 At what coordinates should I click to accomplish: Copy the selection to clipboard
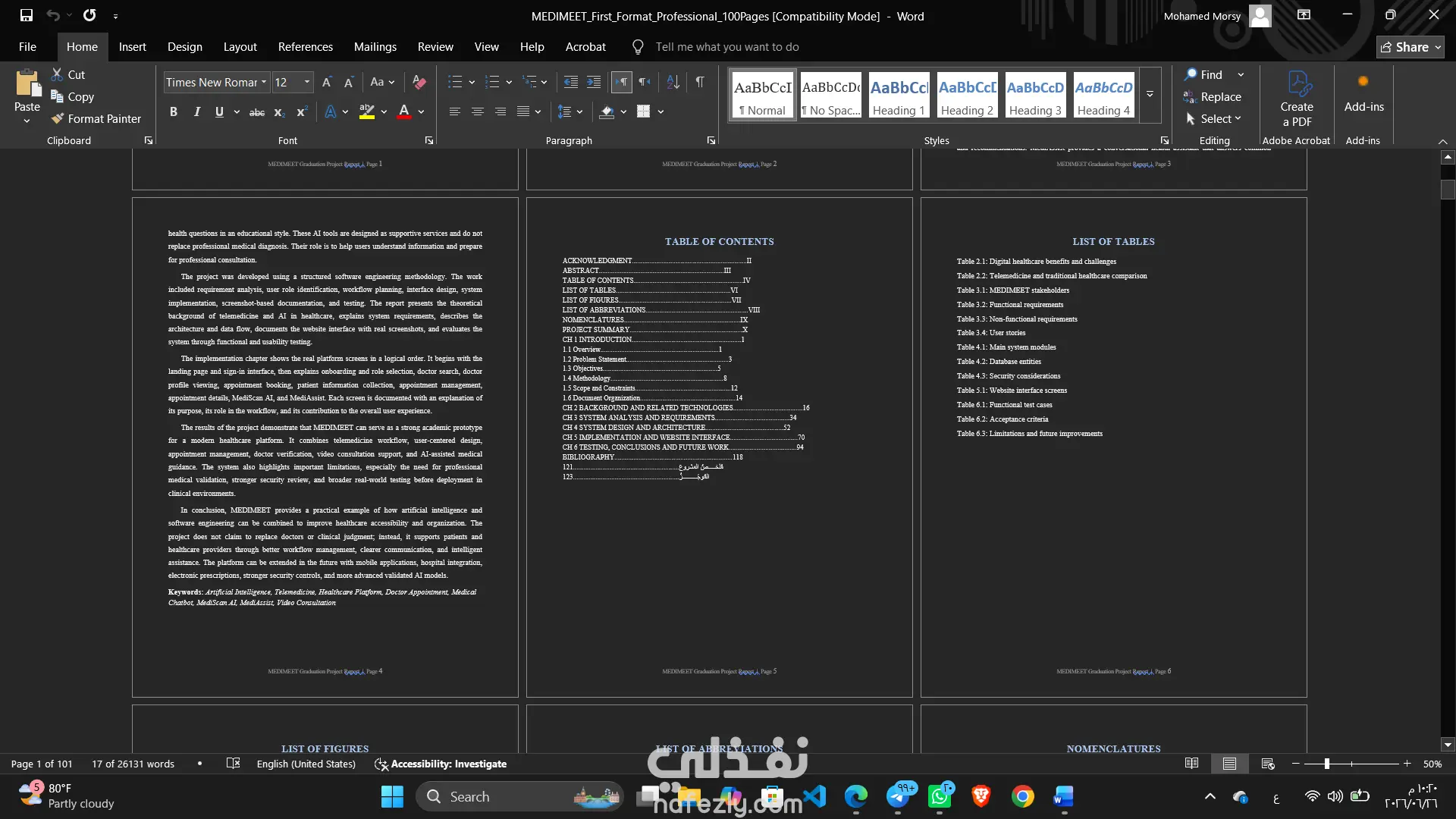(x=73, y=96)
